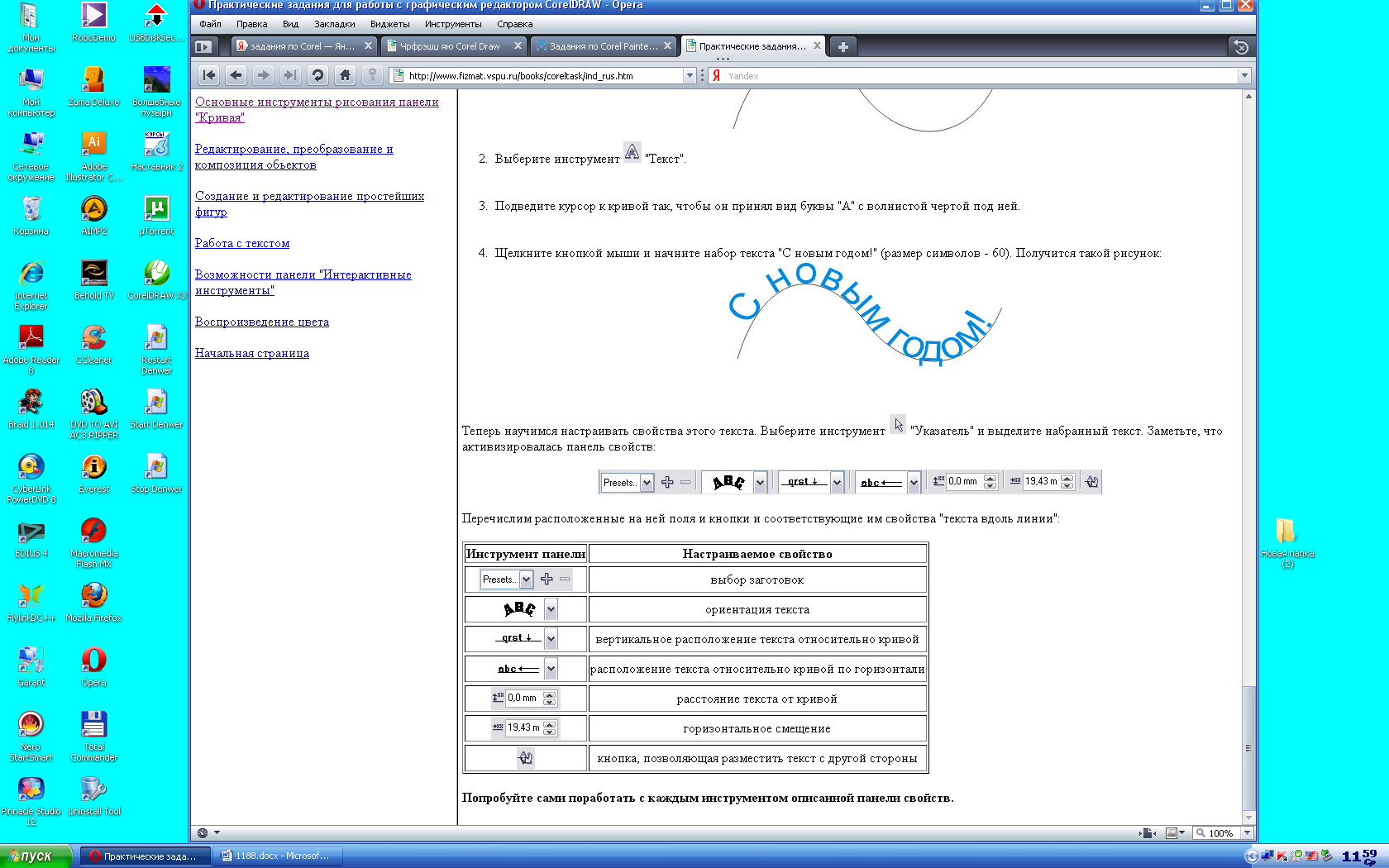
Task: Click the 'Настраиваемое свойство' table header
Action: (x=757, y=554)
